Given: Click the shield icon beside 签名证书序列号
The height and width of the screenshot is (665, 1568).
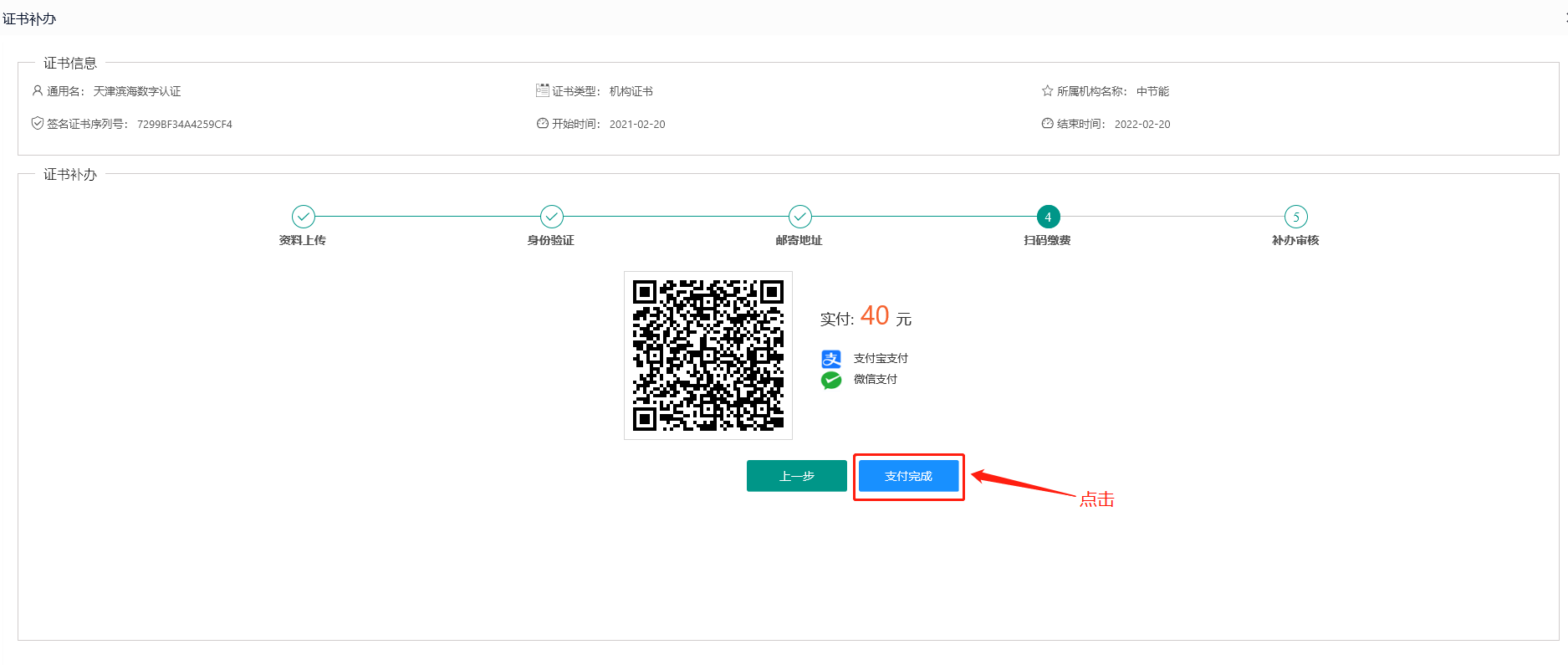Looking at the screenshot, I should click(37, 123).
